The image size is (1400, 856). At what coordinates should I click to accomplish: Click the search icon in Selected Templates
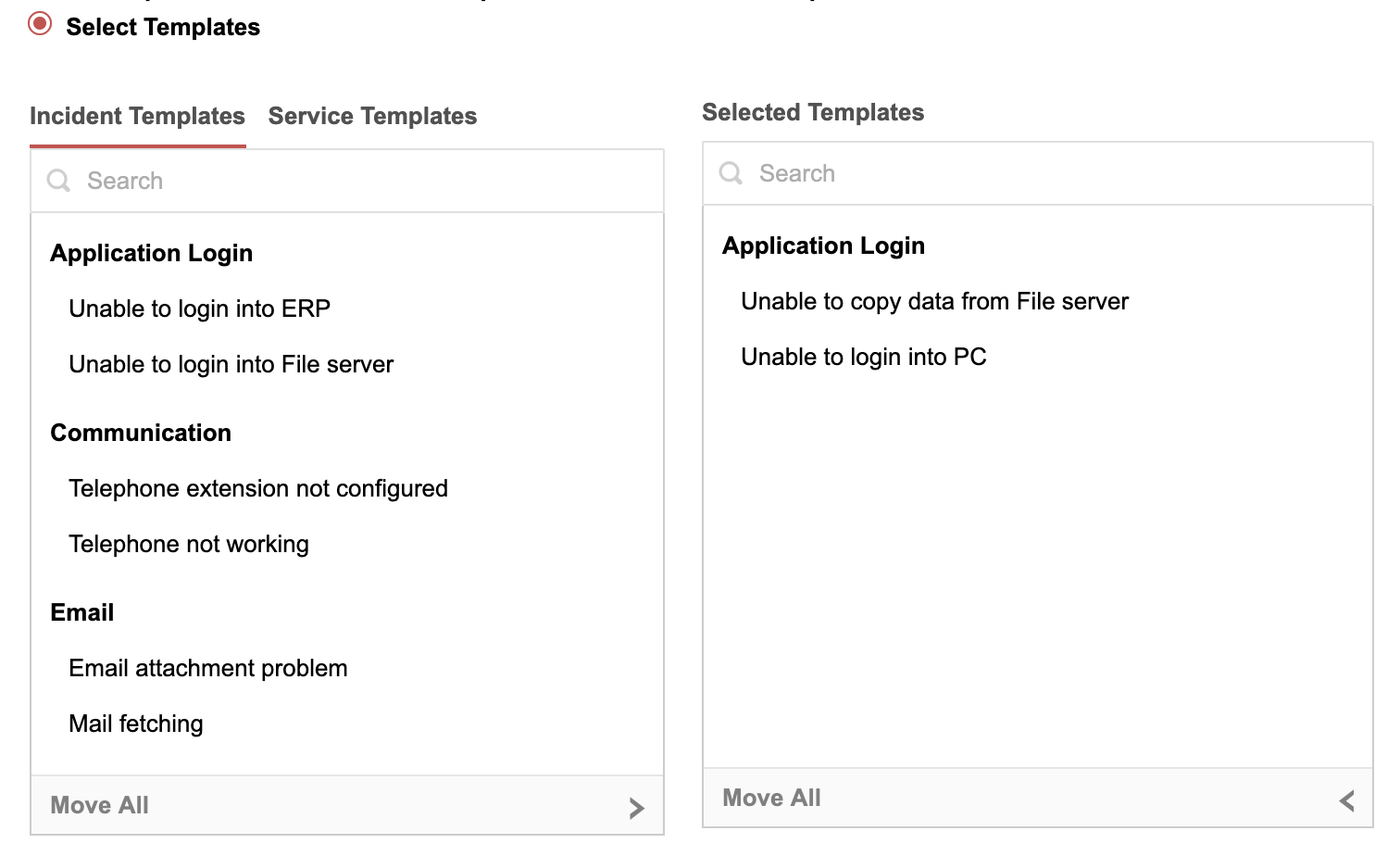point(731,173)
